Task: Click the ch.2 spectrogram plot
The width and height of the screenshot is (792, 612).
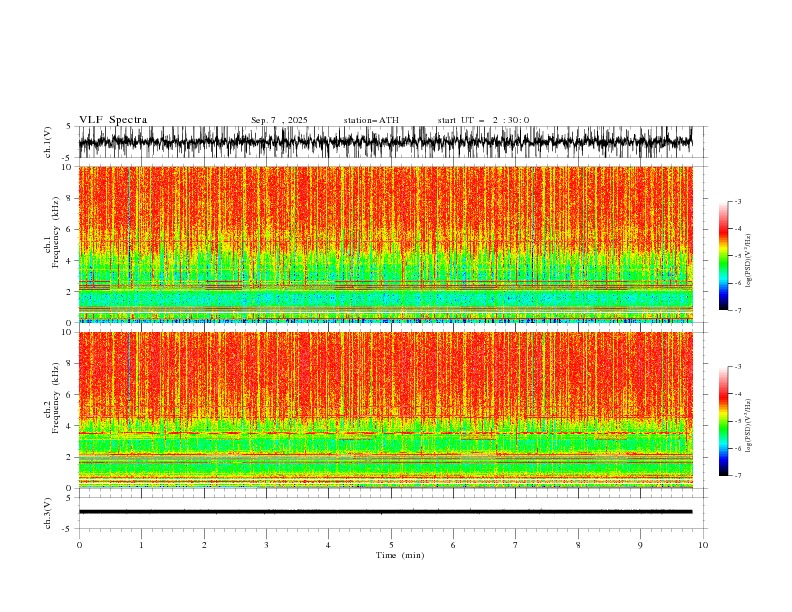Action: pos(386,410)
